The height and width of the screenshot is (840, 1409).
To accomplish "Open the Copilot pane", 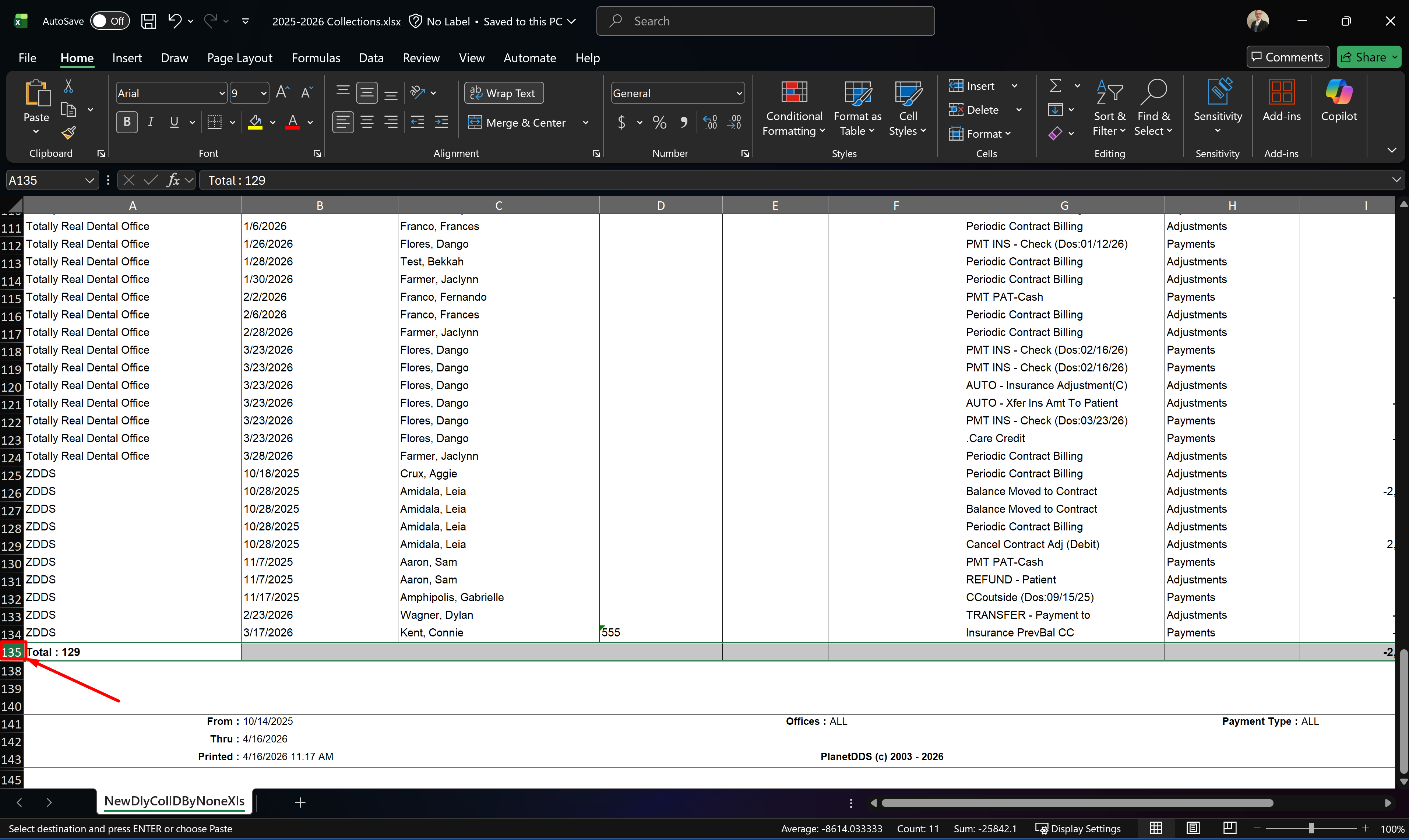I will pyautogui.click(x=1339, y=102).
